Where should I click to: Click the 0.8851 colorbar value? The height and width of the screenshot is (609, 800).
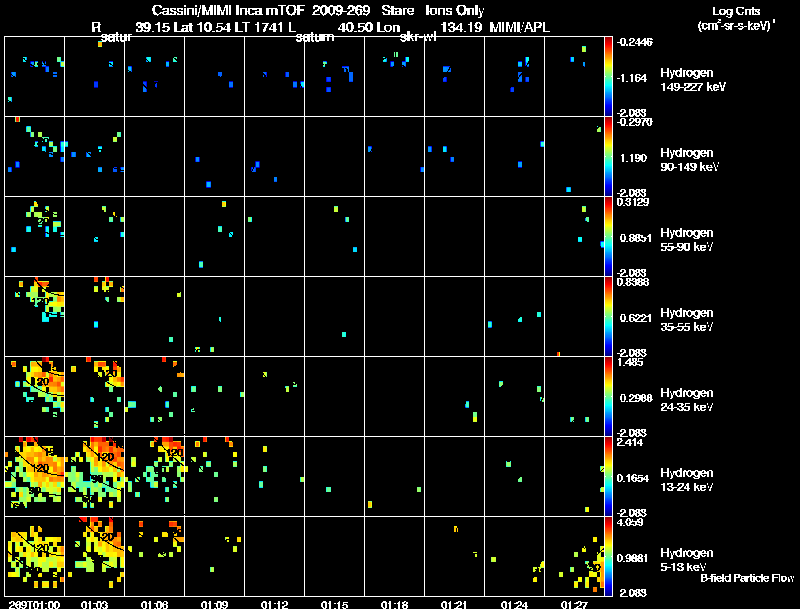[x=635, y=238]
